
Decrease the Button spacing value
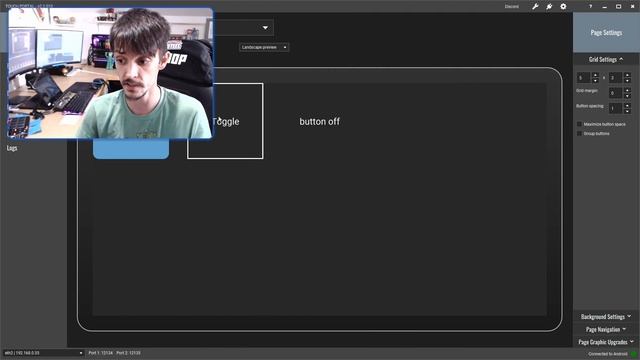(627, 111)
